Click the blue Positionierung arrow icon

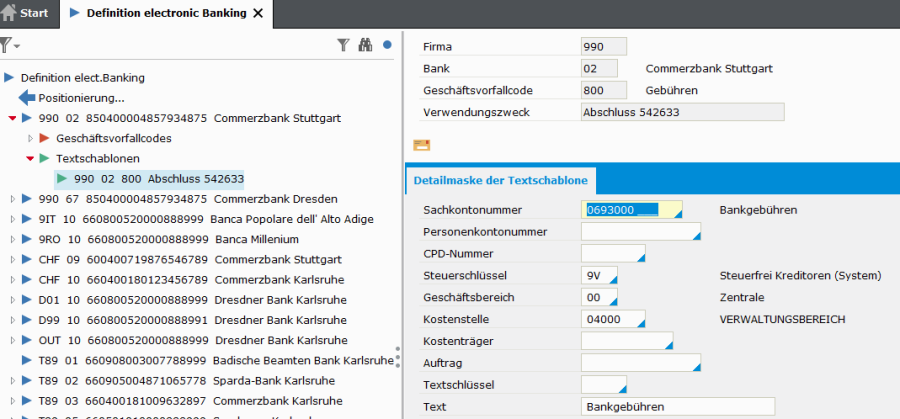(27, 98)
